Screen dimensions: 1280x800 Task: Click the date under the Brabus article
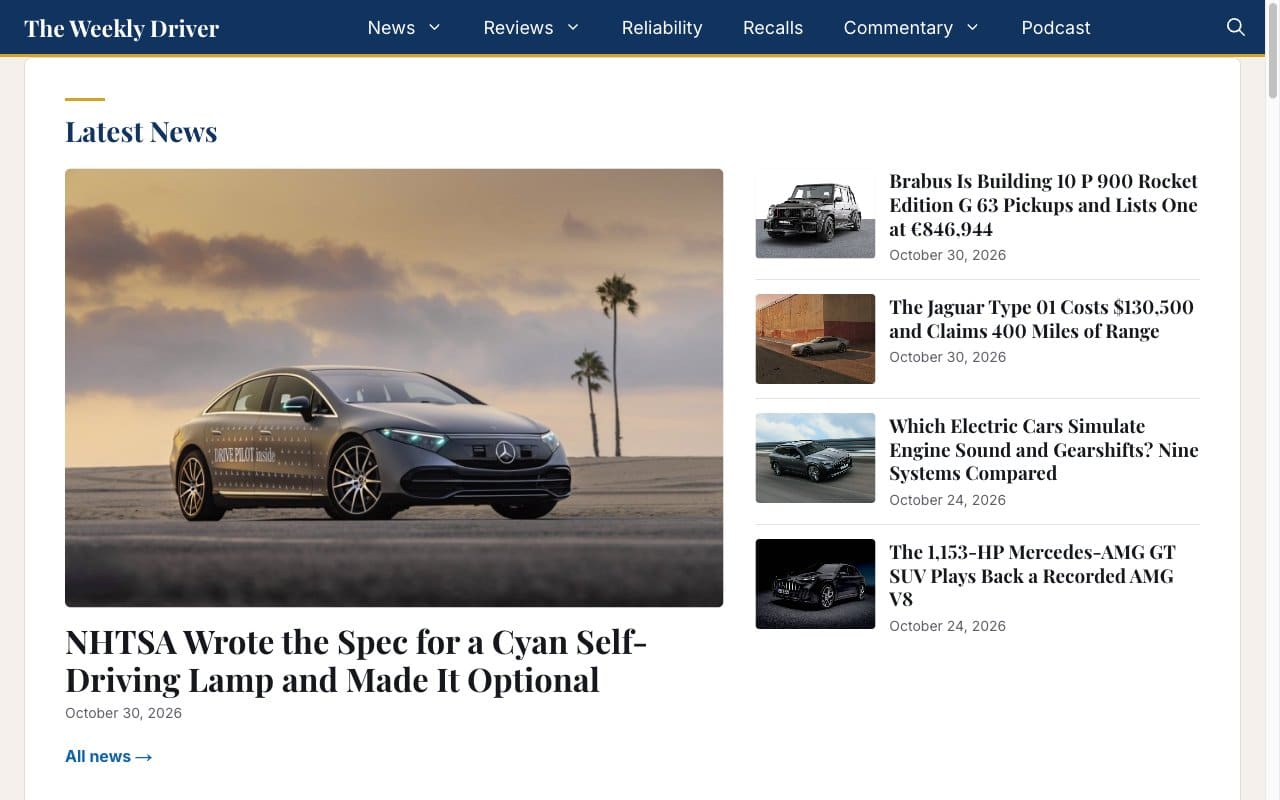[x=947, y=255]
